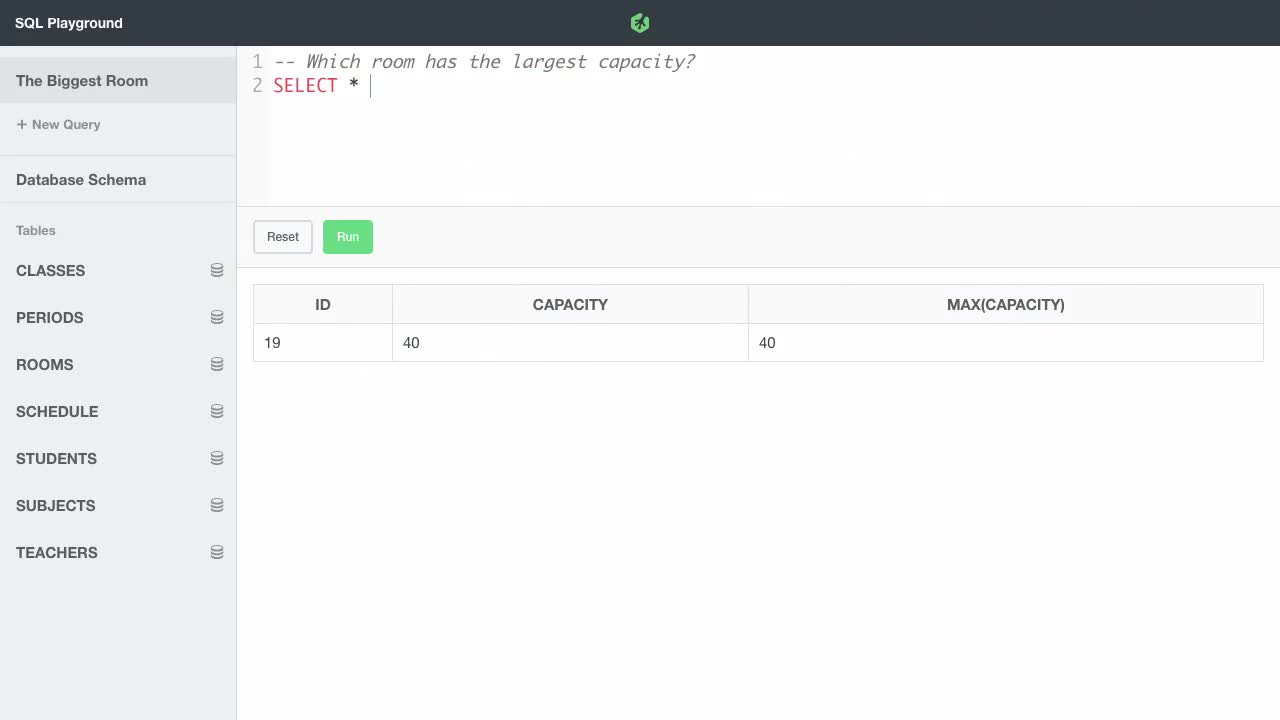Viewport: 1280px width, 720px height.
Task: Click the CAPACITY column header
Action: [x=570, y=304]
